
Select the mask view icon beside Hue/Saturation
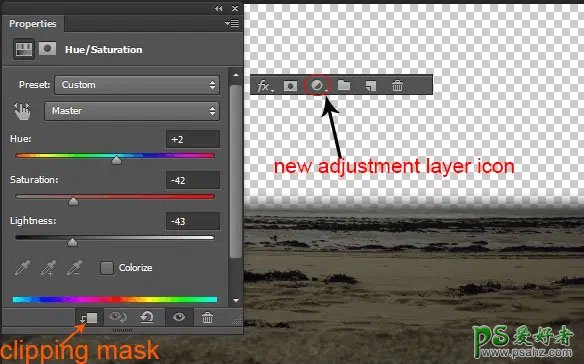48,49
